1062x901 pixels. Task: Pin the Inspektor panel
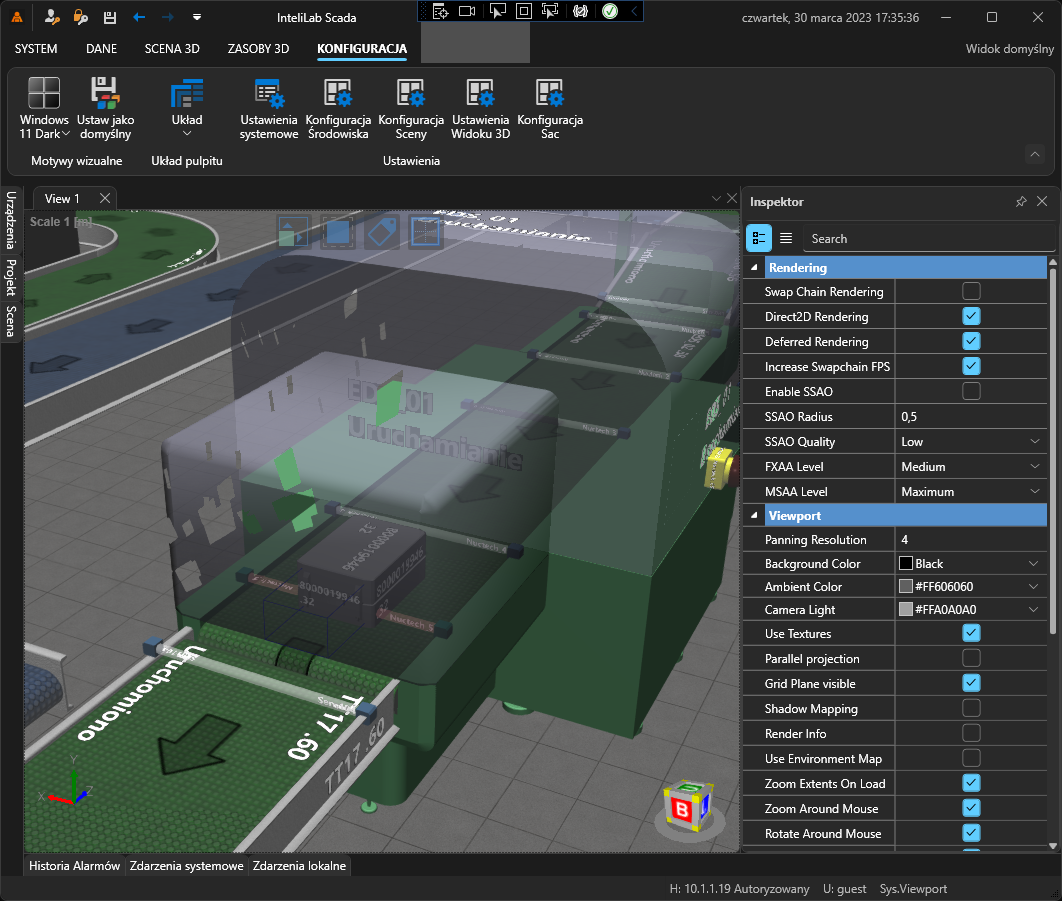pos(1021,201)
